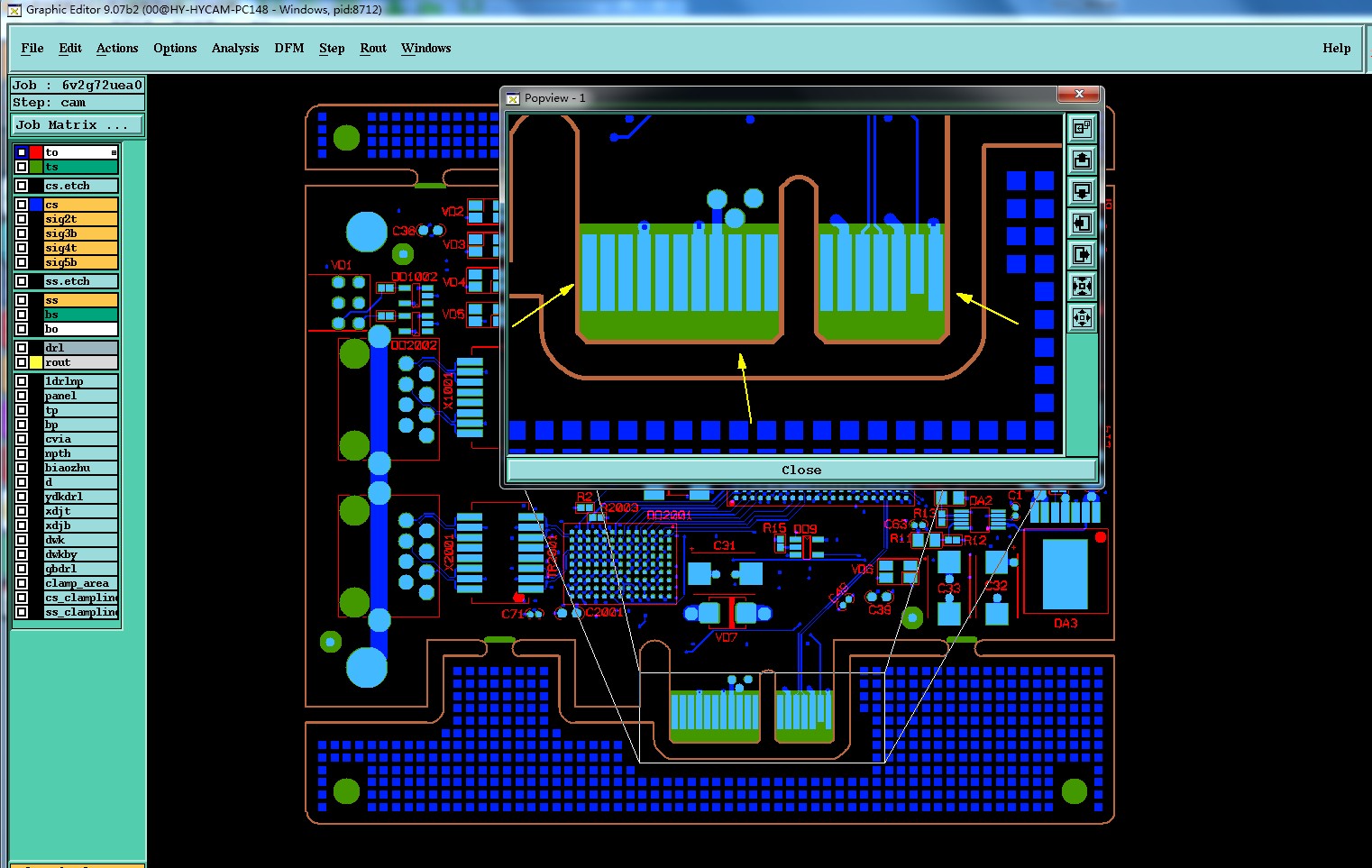Image resolution: width=1372 pixels, height=868 pixels.
Task: Pan down in the Popview window
Action: [1082, 192]
